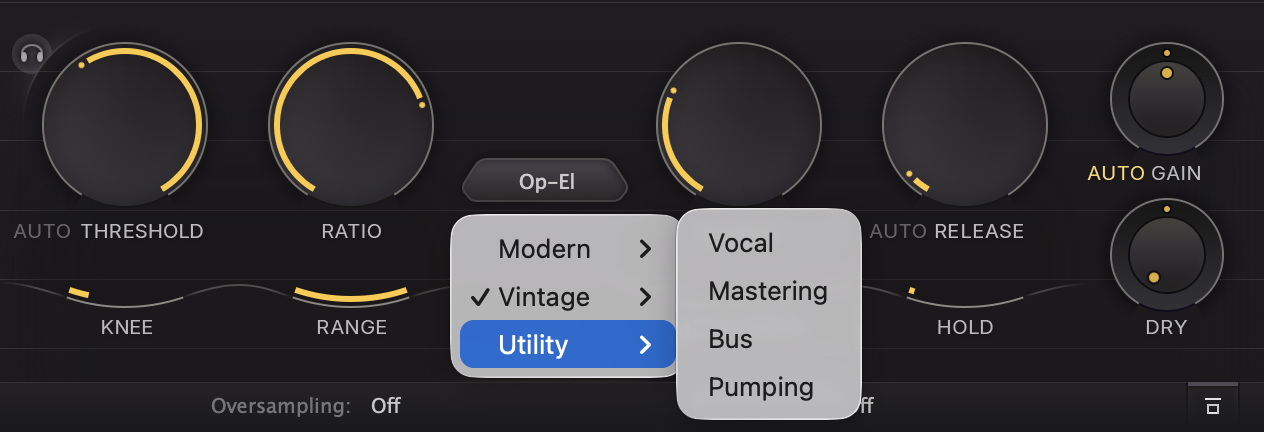Pick the Pumping style
This screenshot has height=432, width=1264.
click(x=761, y=387)
